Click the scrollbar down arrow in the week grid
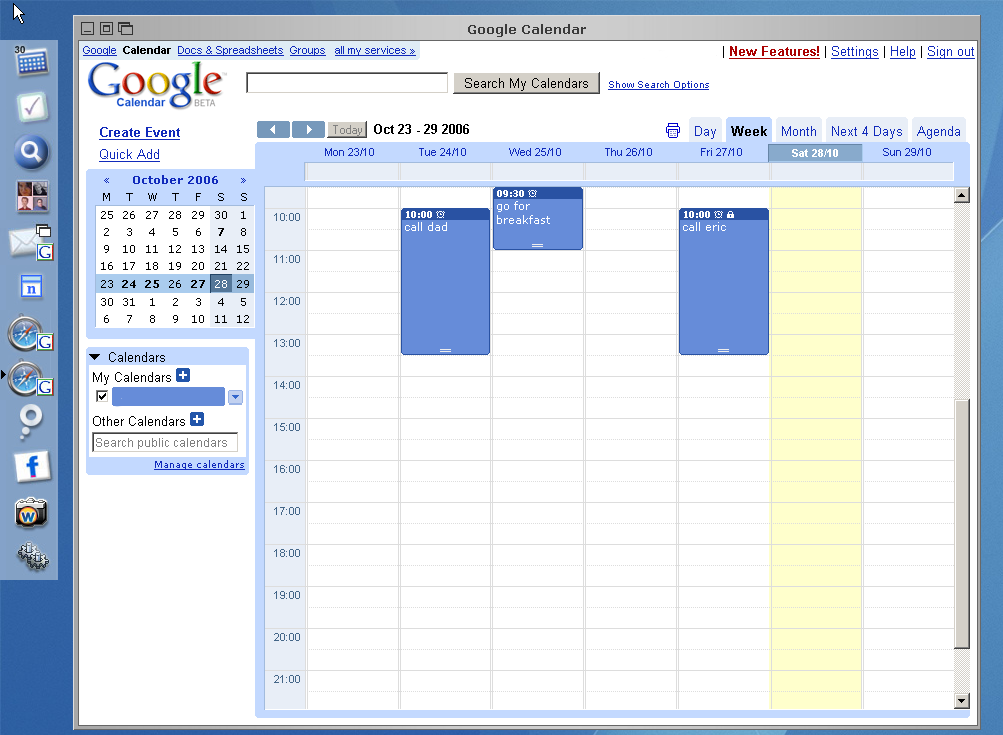Image resolution: width=1003 pixels, height=735 pixels. tap(961, 700)
